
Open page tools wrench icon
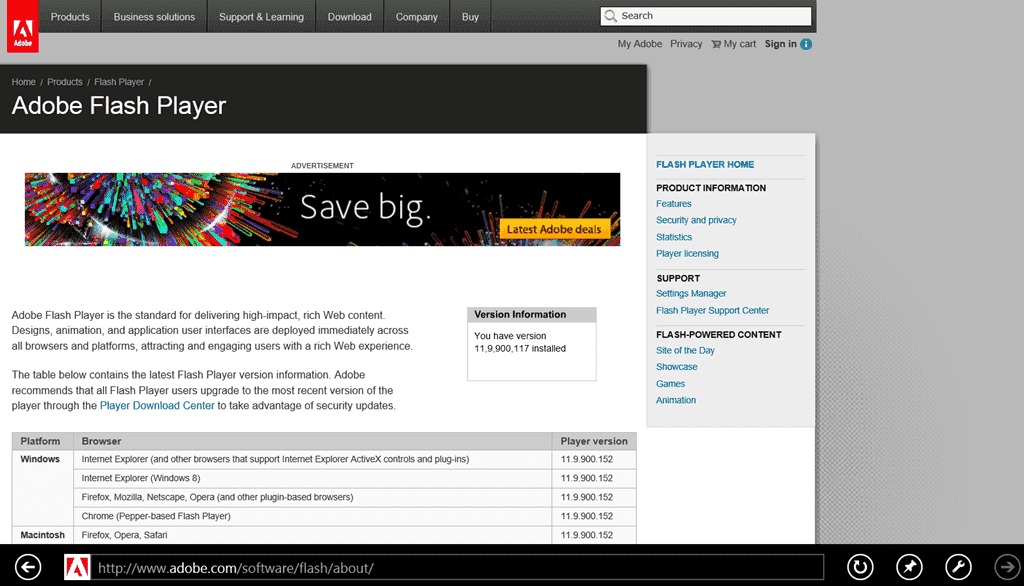pyautogui.click(x=958, y=567)
